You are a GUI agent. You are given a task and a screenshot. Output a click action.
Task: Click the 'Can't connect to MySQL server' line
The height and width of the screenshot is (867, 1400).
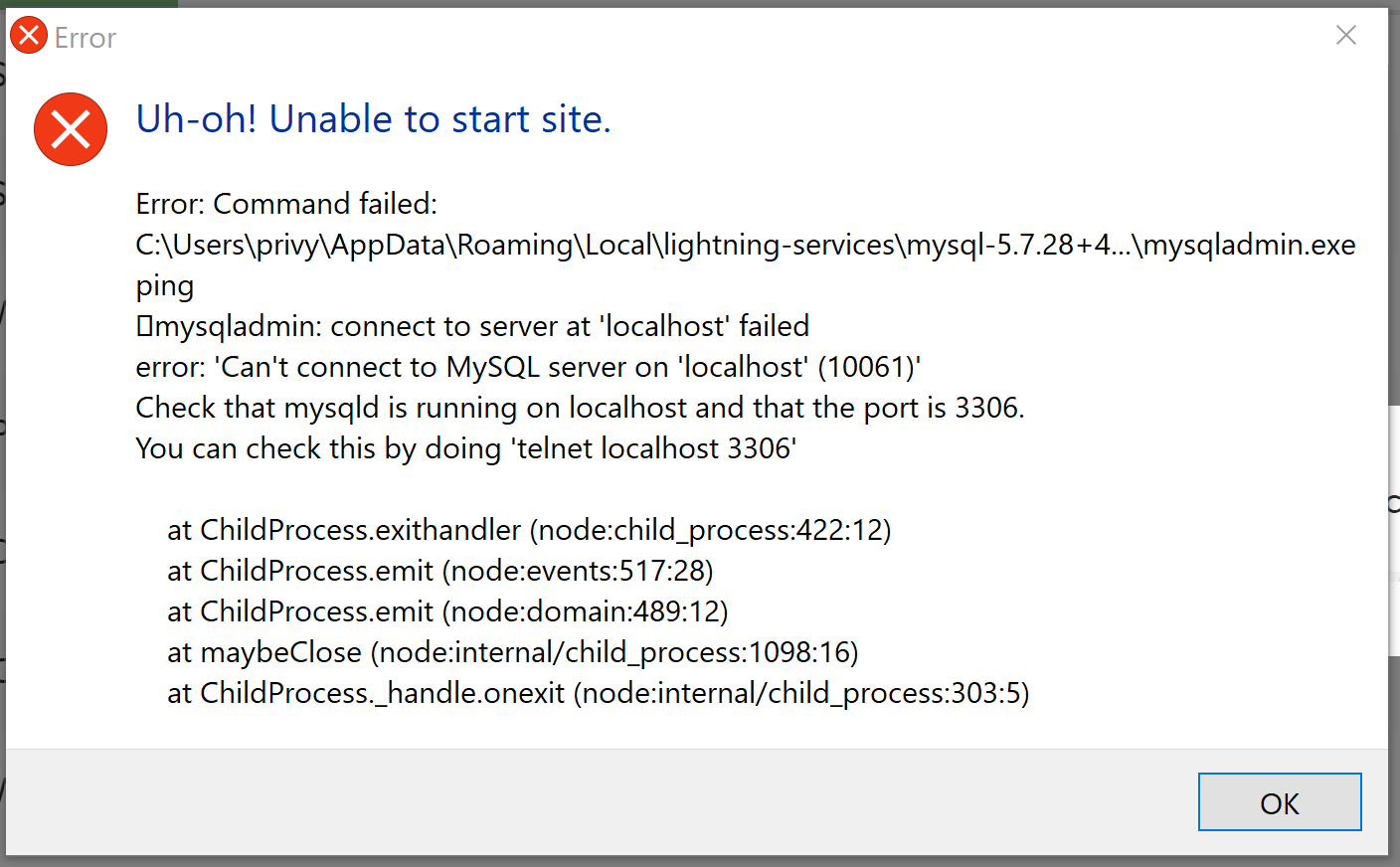click(528, 367)
